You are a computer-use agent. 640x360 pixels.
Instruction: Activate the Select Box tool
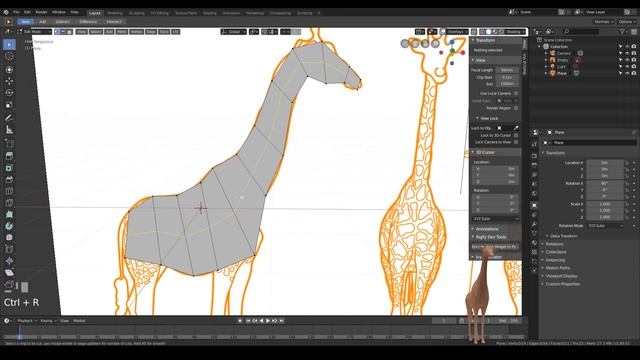(9, 44)
